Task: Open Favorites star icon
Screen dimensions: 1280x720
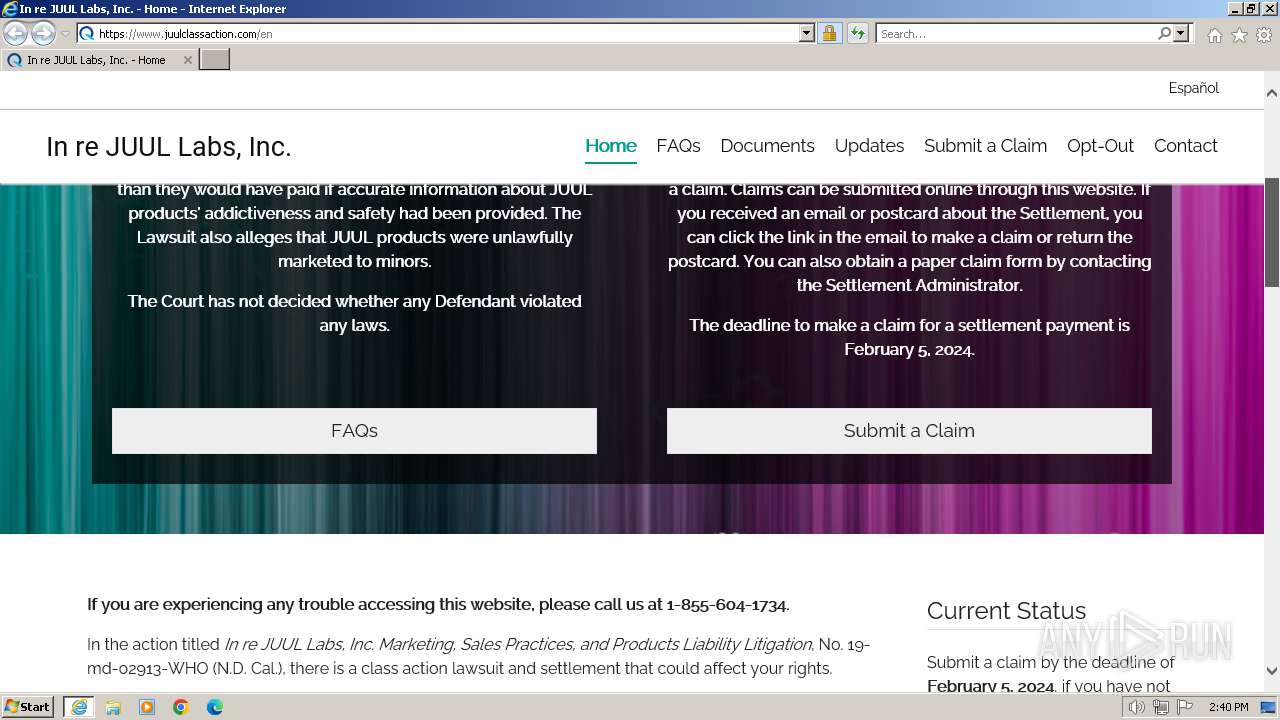Action: point(1239,35)
